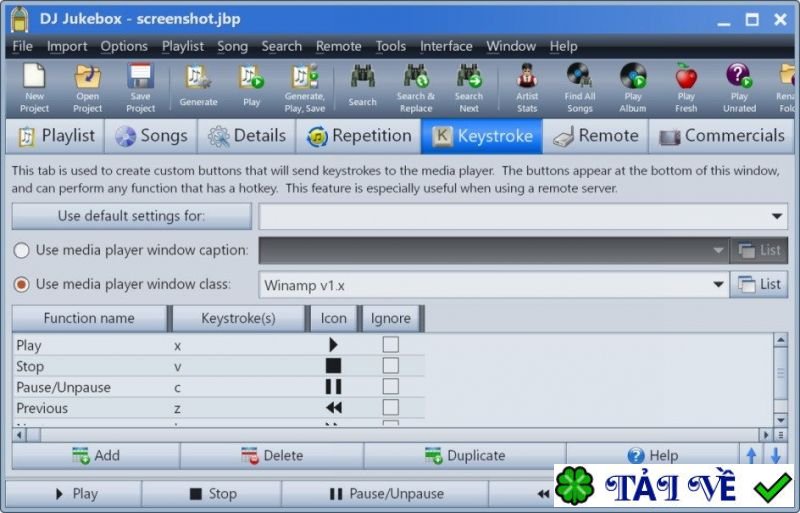Open the Interface menu
800x513 pixels.
click(x=446, y=46)
